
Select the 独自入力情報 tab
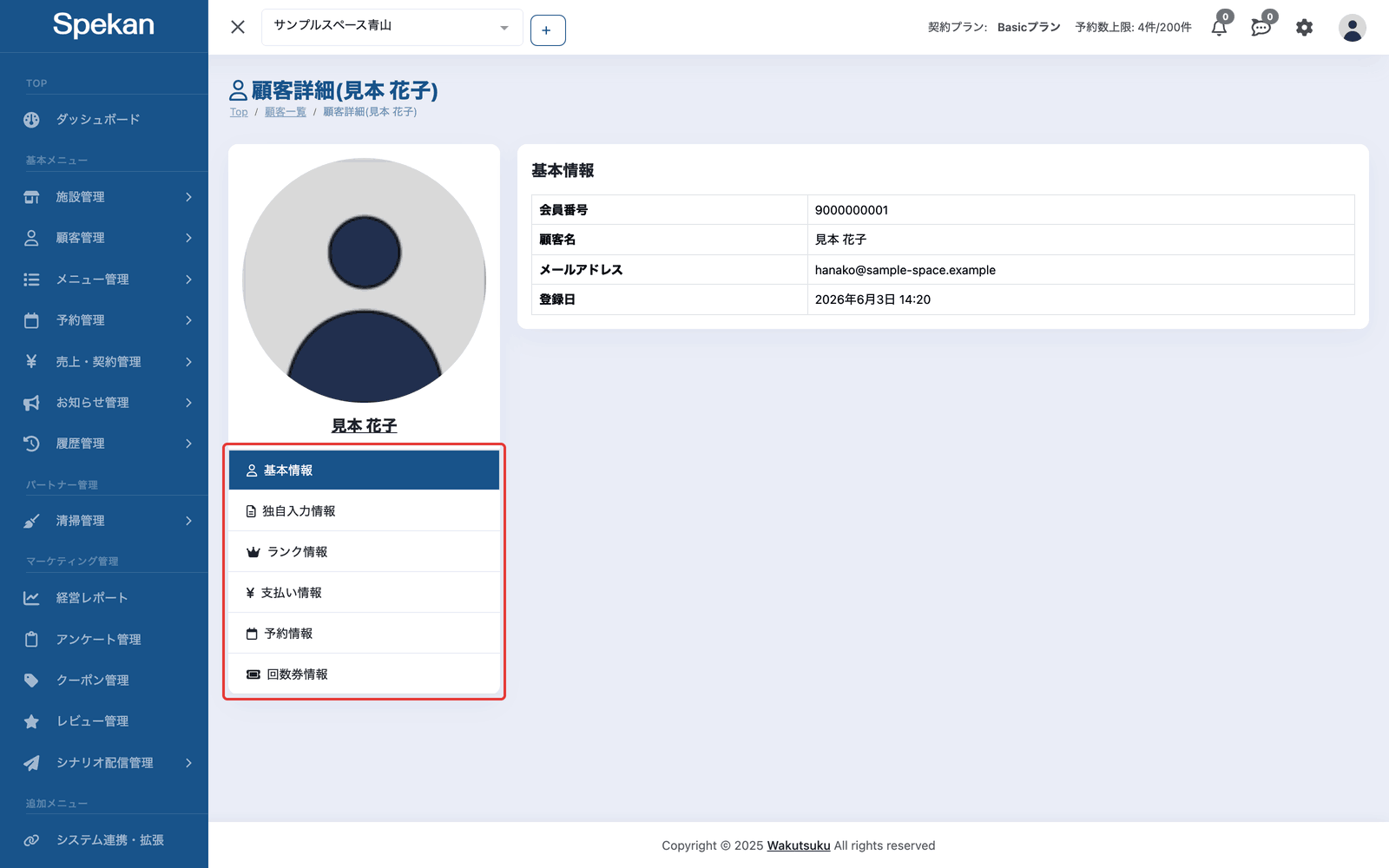364,511
